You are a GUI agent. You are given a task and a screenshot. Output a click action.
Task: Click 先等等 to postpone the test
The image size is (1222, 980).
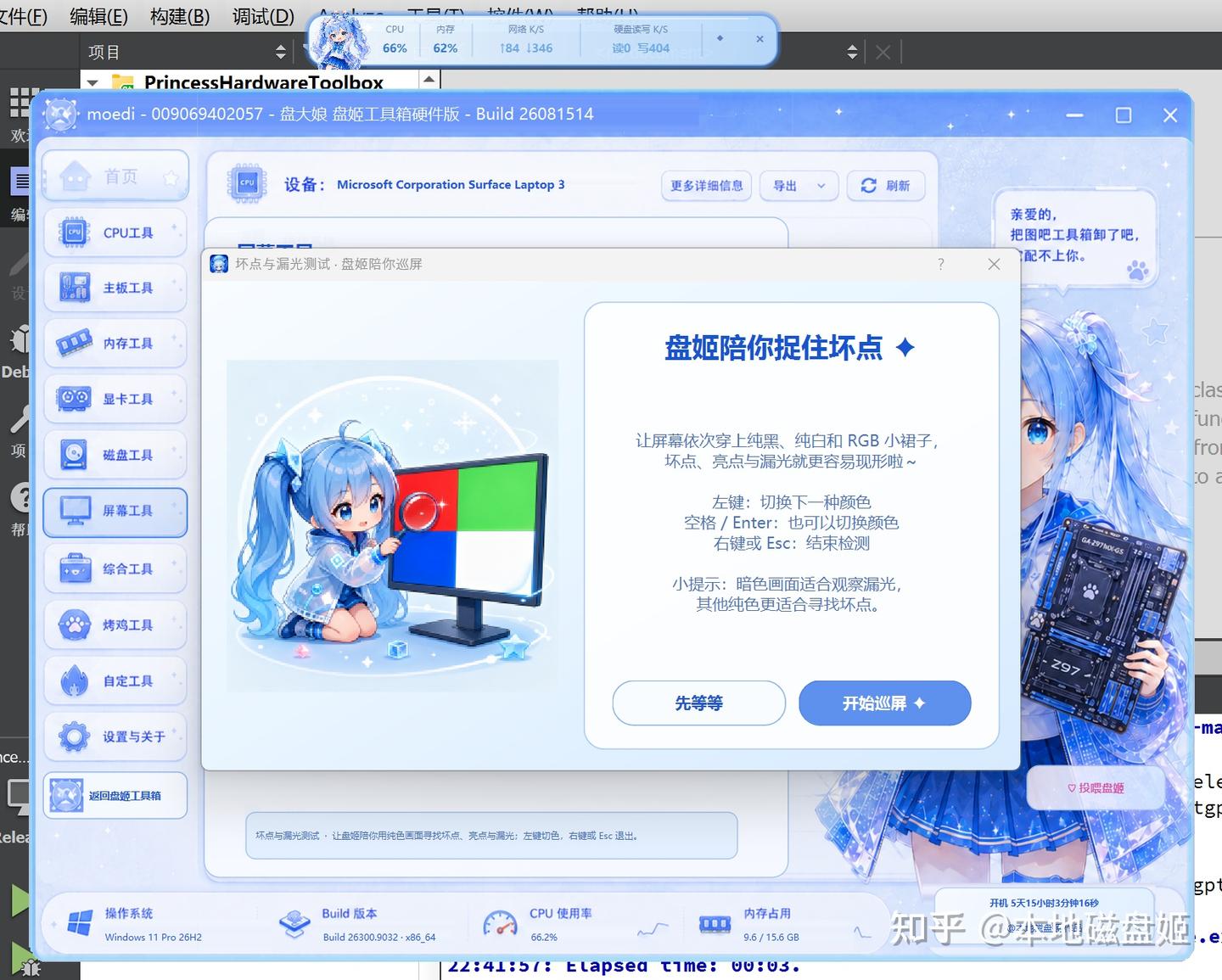pos(699,703)
